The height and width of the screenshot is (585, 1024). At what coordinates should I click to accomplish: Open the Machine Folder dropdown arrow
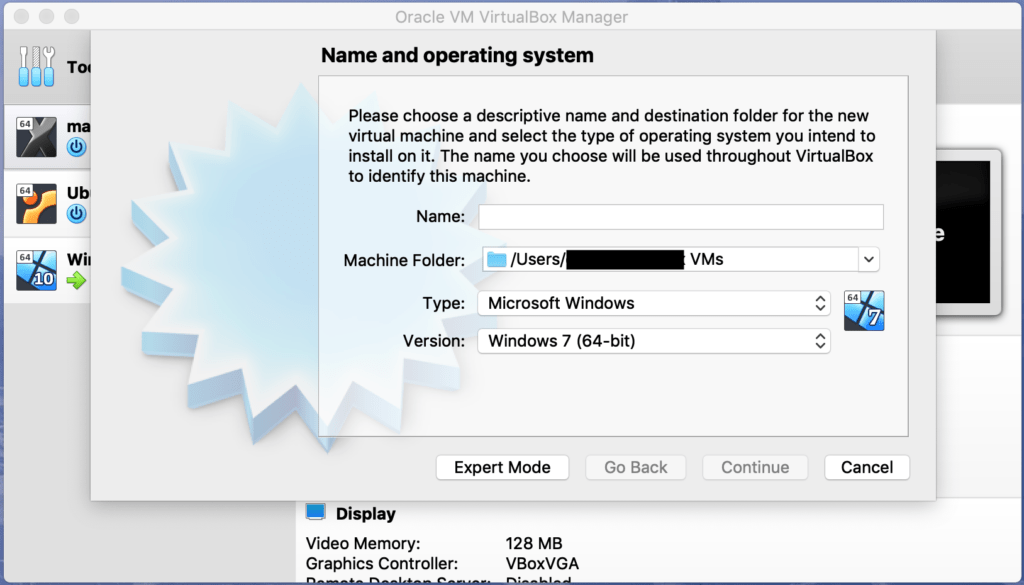869,259
